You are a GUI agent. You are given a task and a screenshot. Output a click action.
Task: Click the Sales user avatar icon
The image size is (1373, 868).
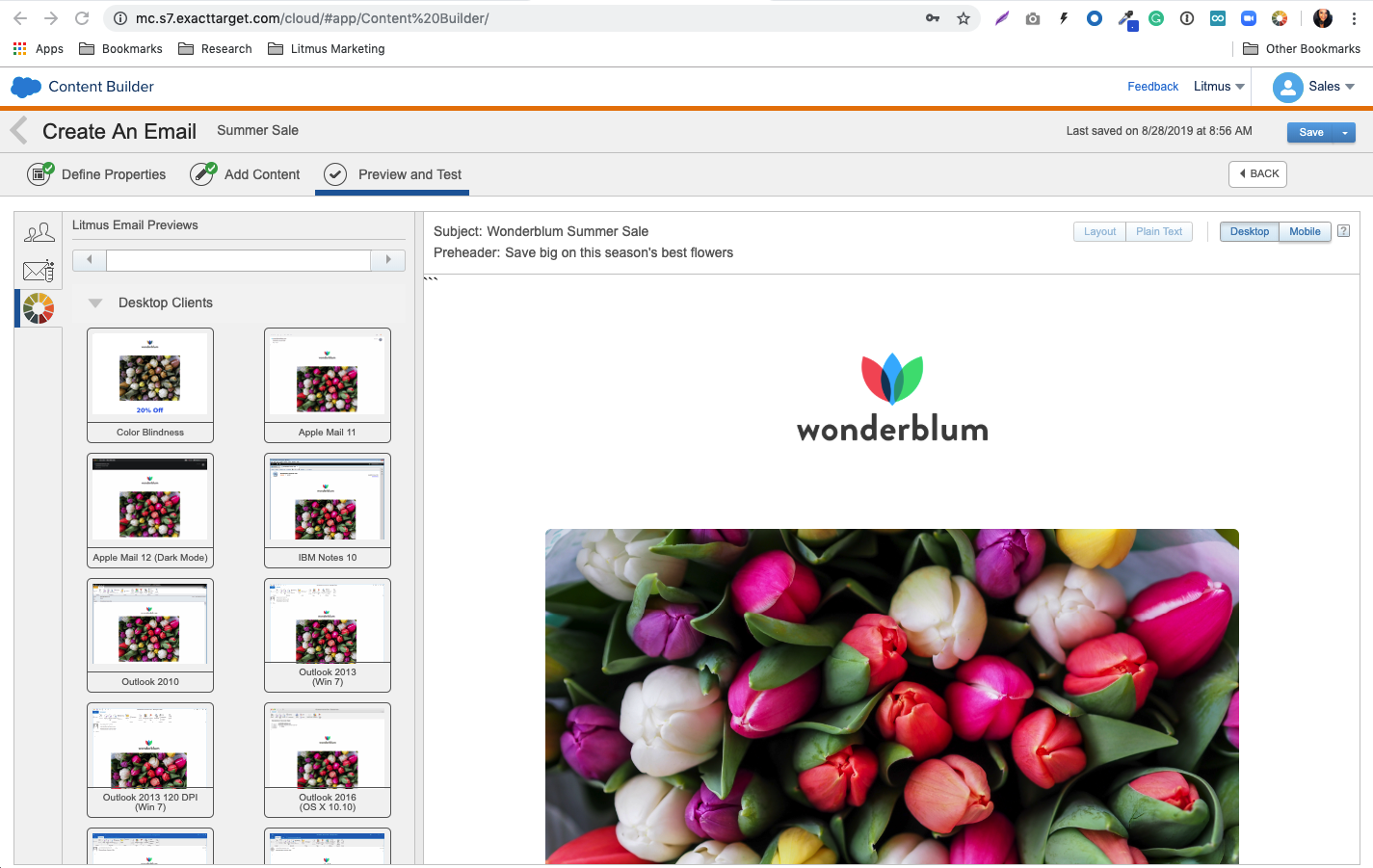tap(1287, 87)
